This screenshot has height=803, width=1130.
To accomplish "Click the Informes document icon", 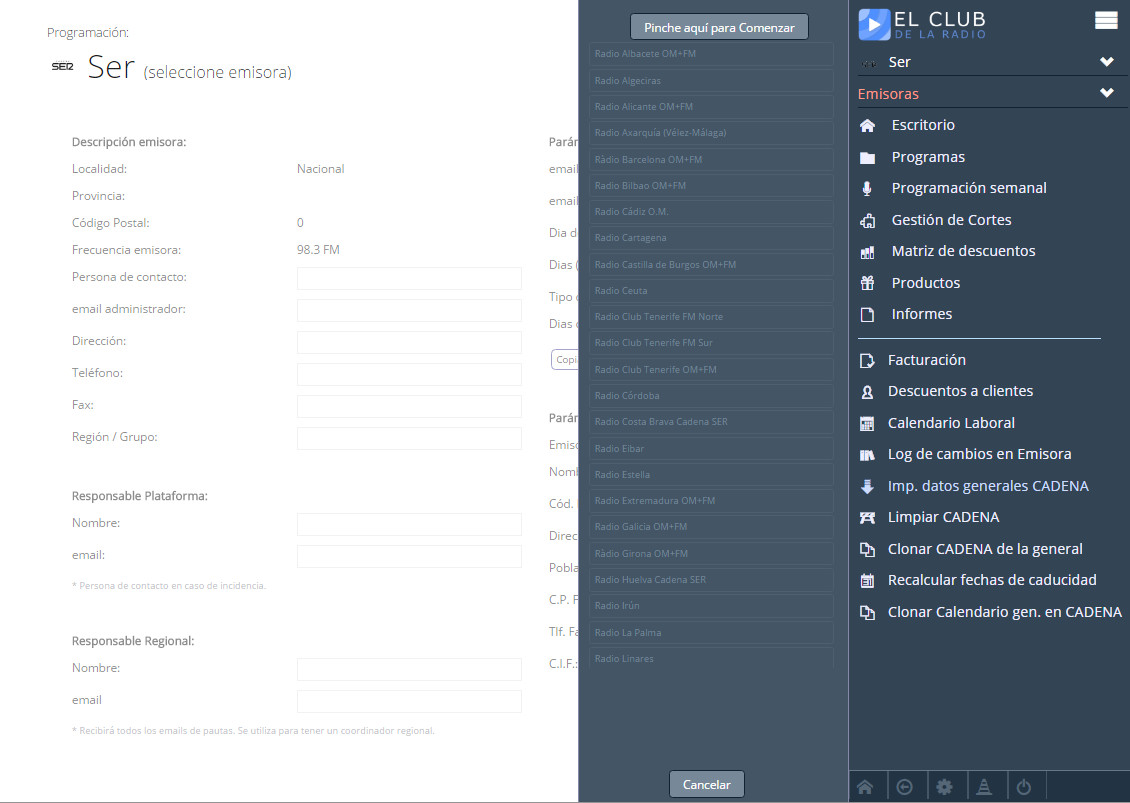I will click(867, 314).
